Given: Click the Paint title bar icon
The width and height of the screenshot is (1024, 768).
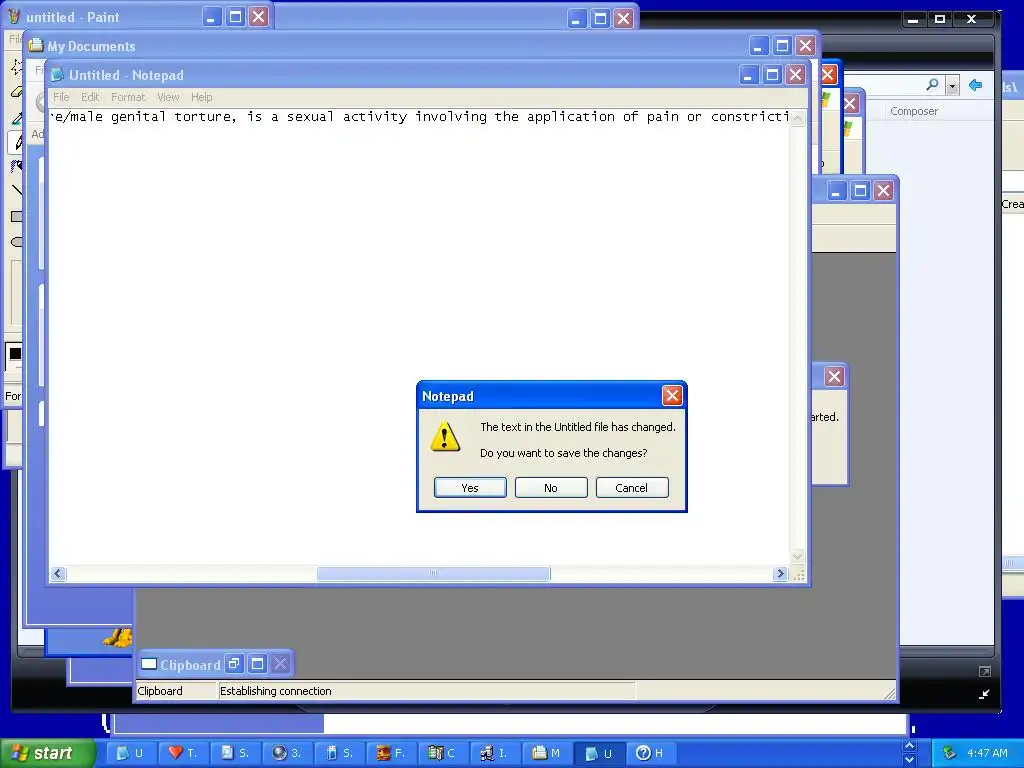Looking at the screenshot, I should coord(14,17).
